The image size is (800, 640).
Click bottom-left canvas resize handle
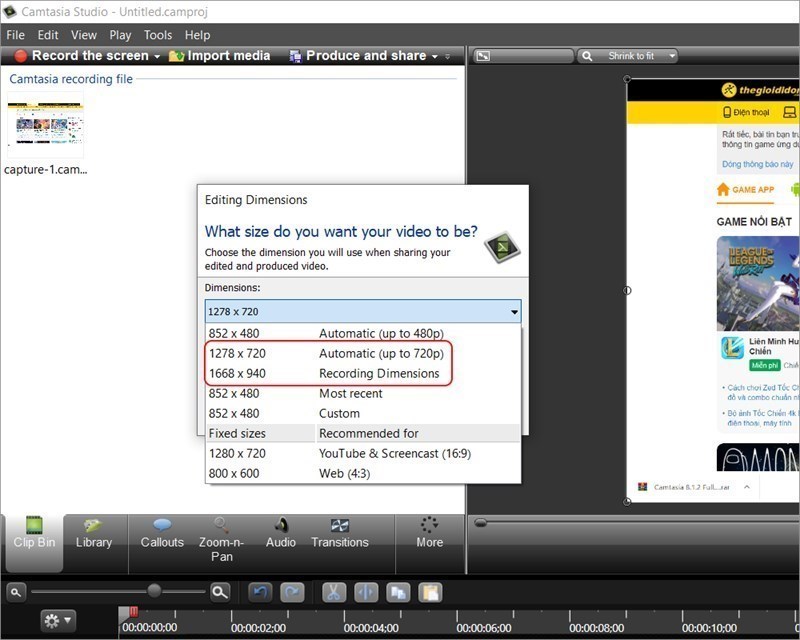point(627,502)
